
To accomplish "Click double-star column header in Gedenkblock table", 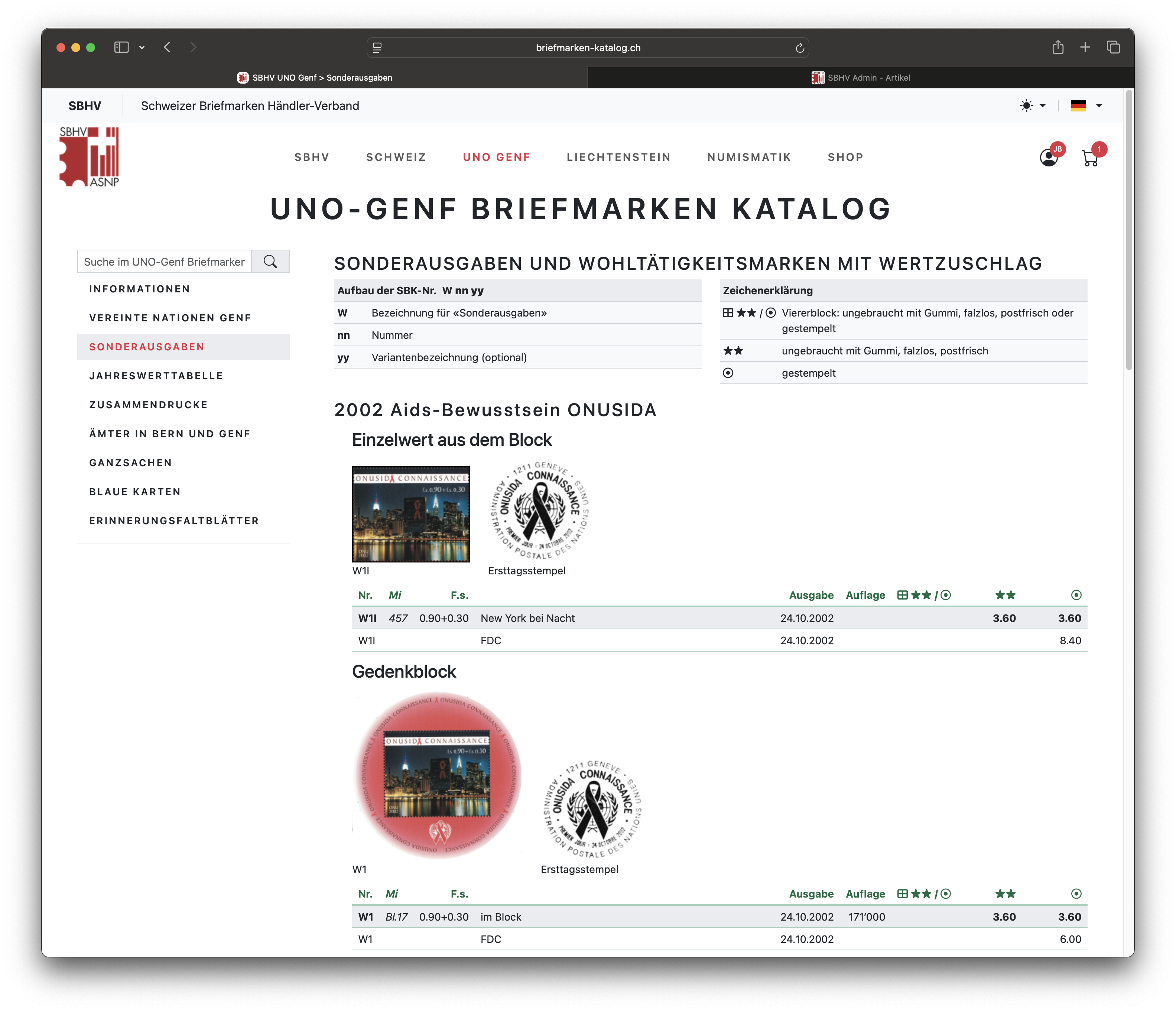I will [x=1005, y=893].
